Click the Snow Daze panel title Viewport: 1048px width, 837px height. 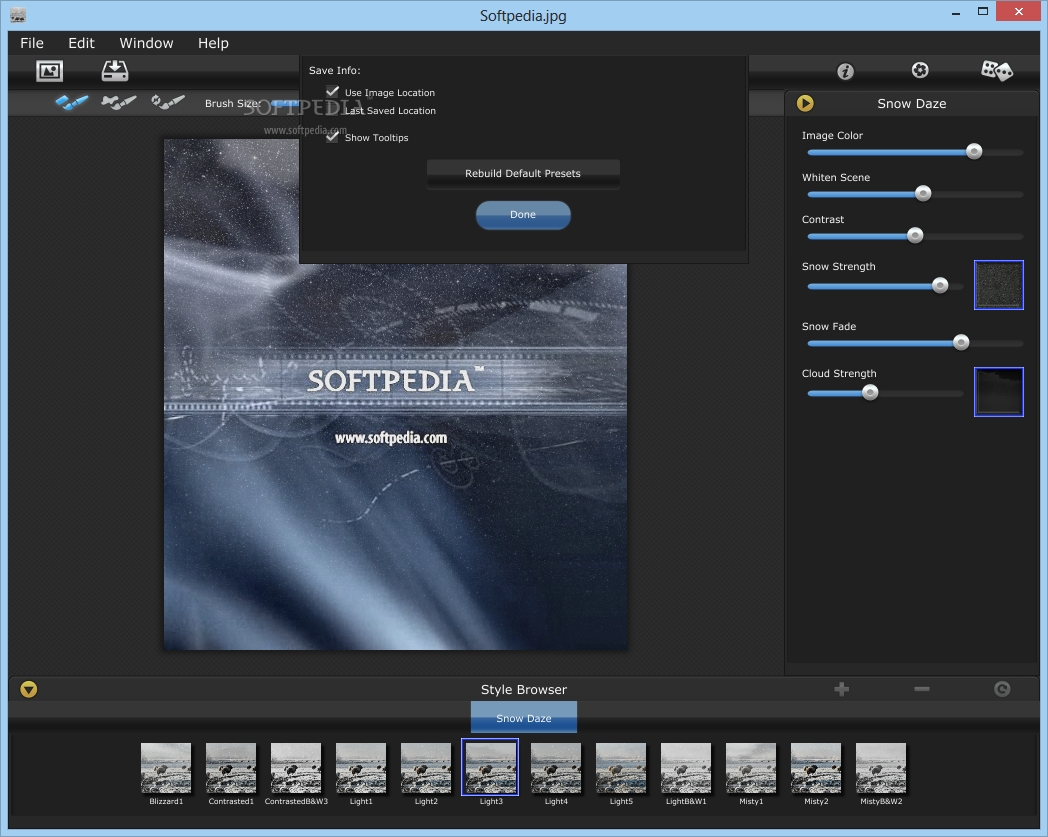click(912, 104)
